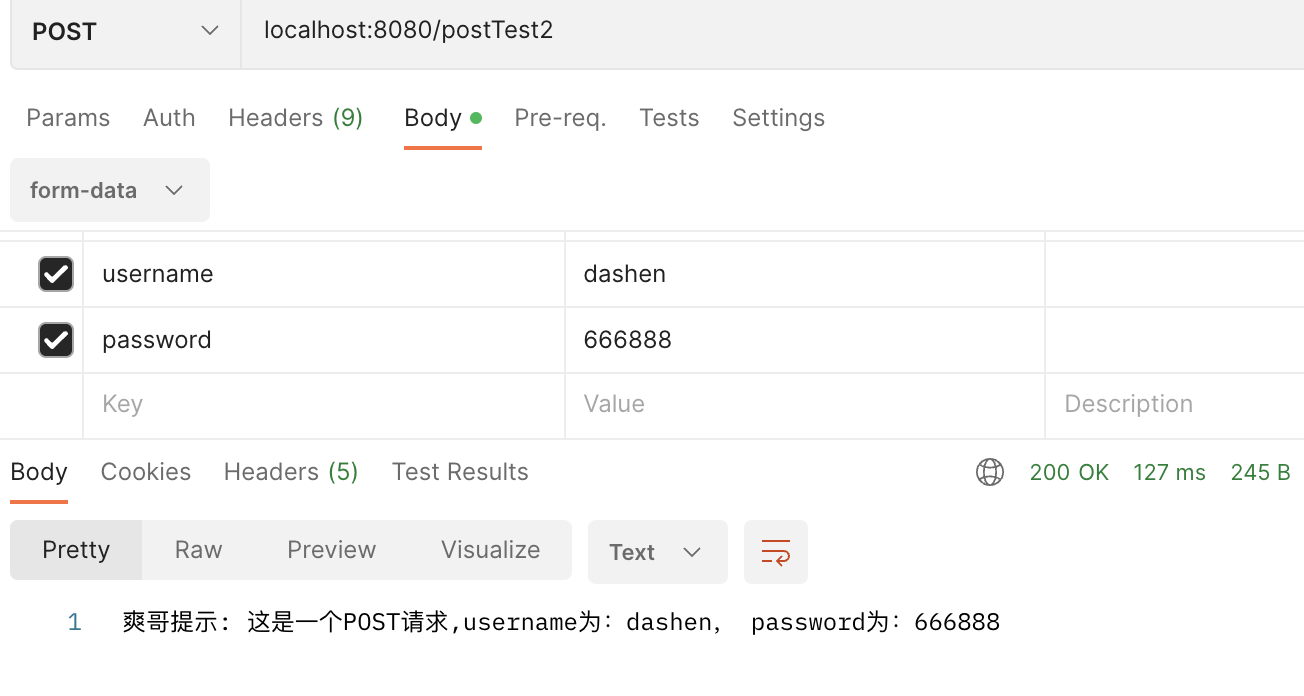The image size is (1304, 696).
Task: Uncheck the username row checkbox
Action: pos(56,274)
